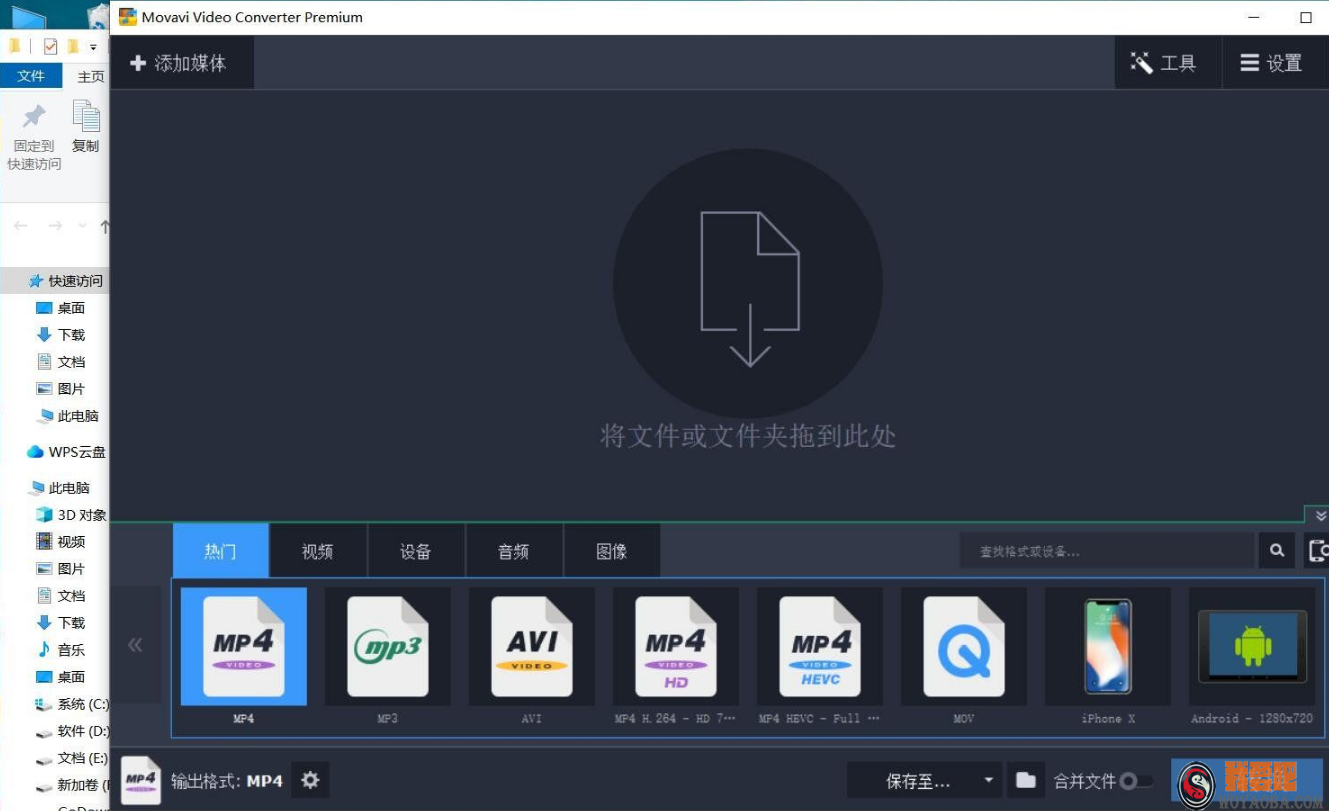Switch to the 音频 presets tab
Image resolution: width=1329 pixels, height=811 pixels.
click(x=513, y=550)
